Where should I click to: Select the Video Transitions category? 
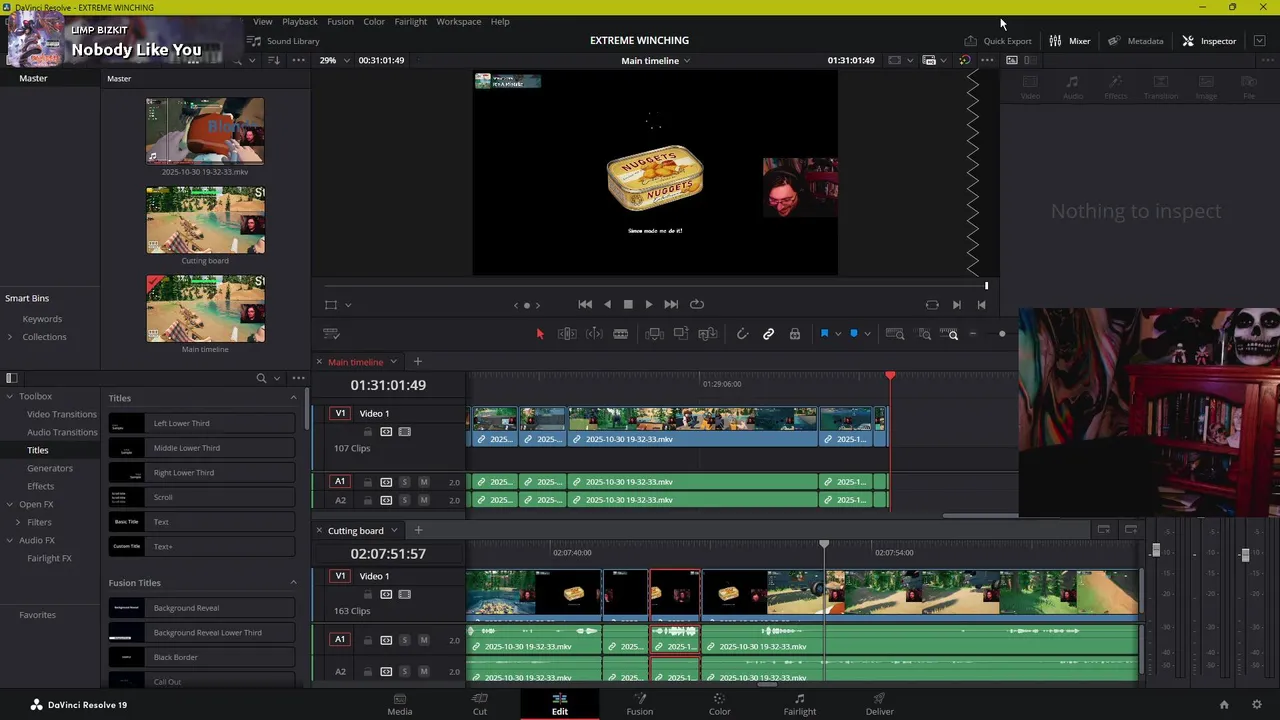(62, 414)
